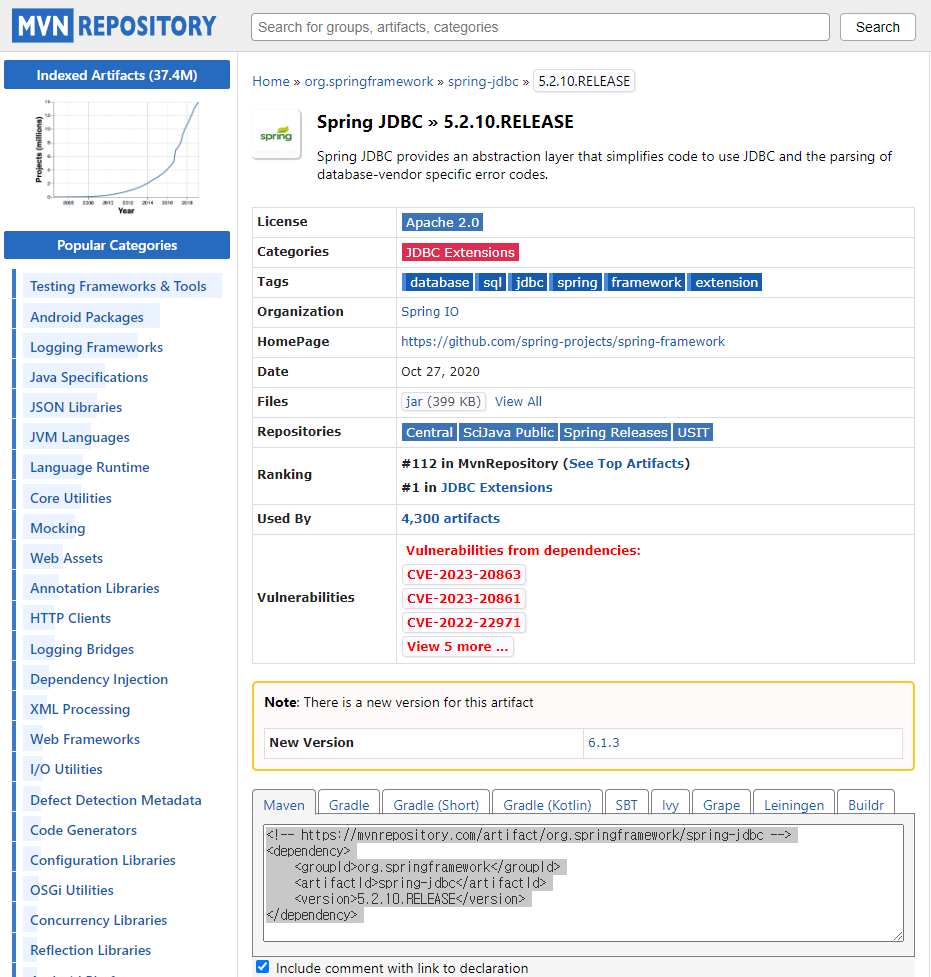Open Web Assets category

(67, 558)
